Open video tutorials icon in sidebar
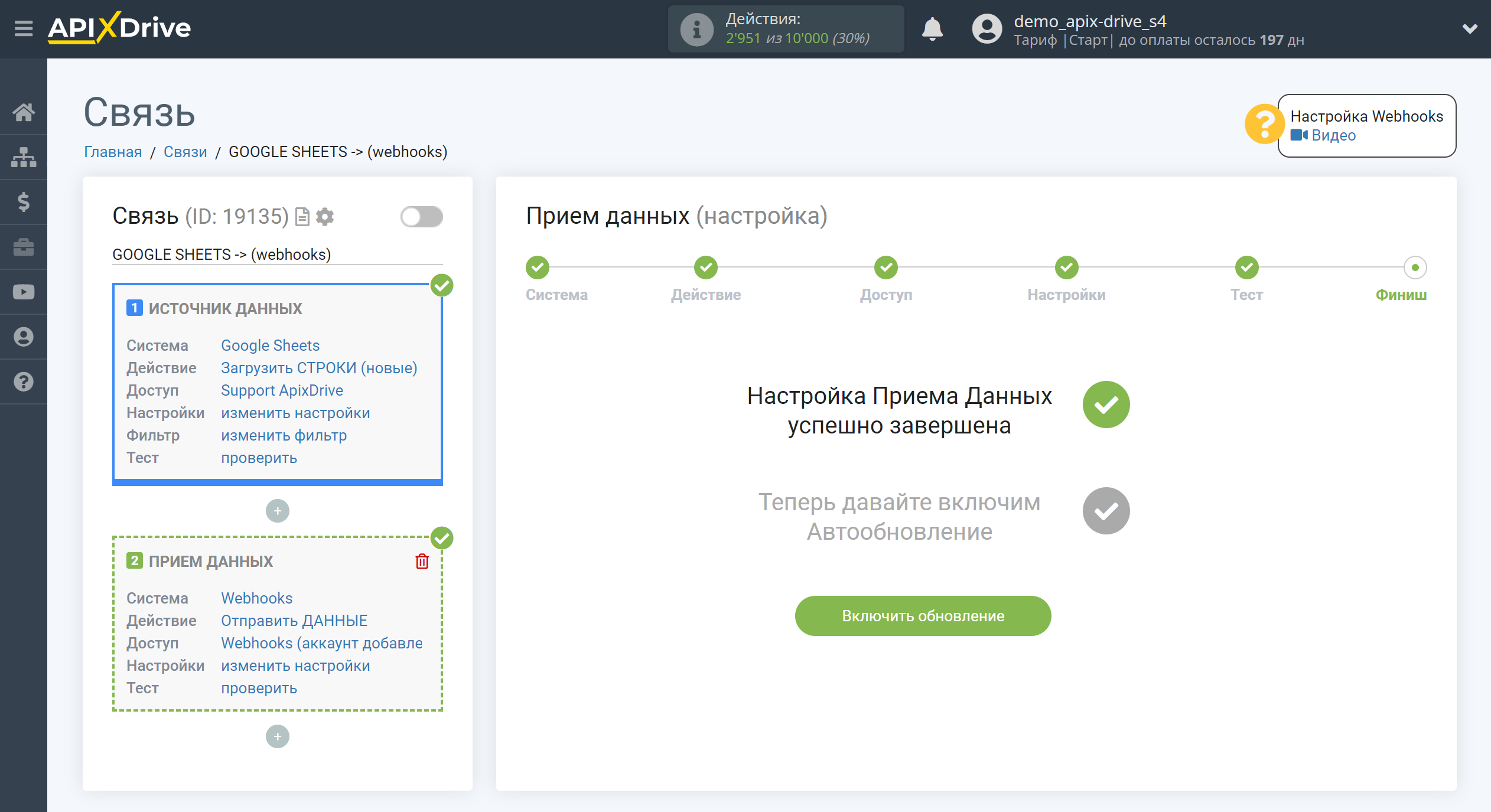Image resolution: width=1491 pixels, height=812 pixels. tap(24, 292)
